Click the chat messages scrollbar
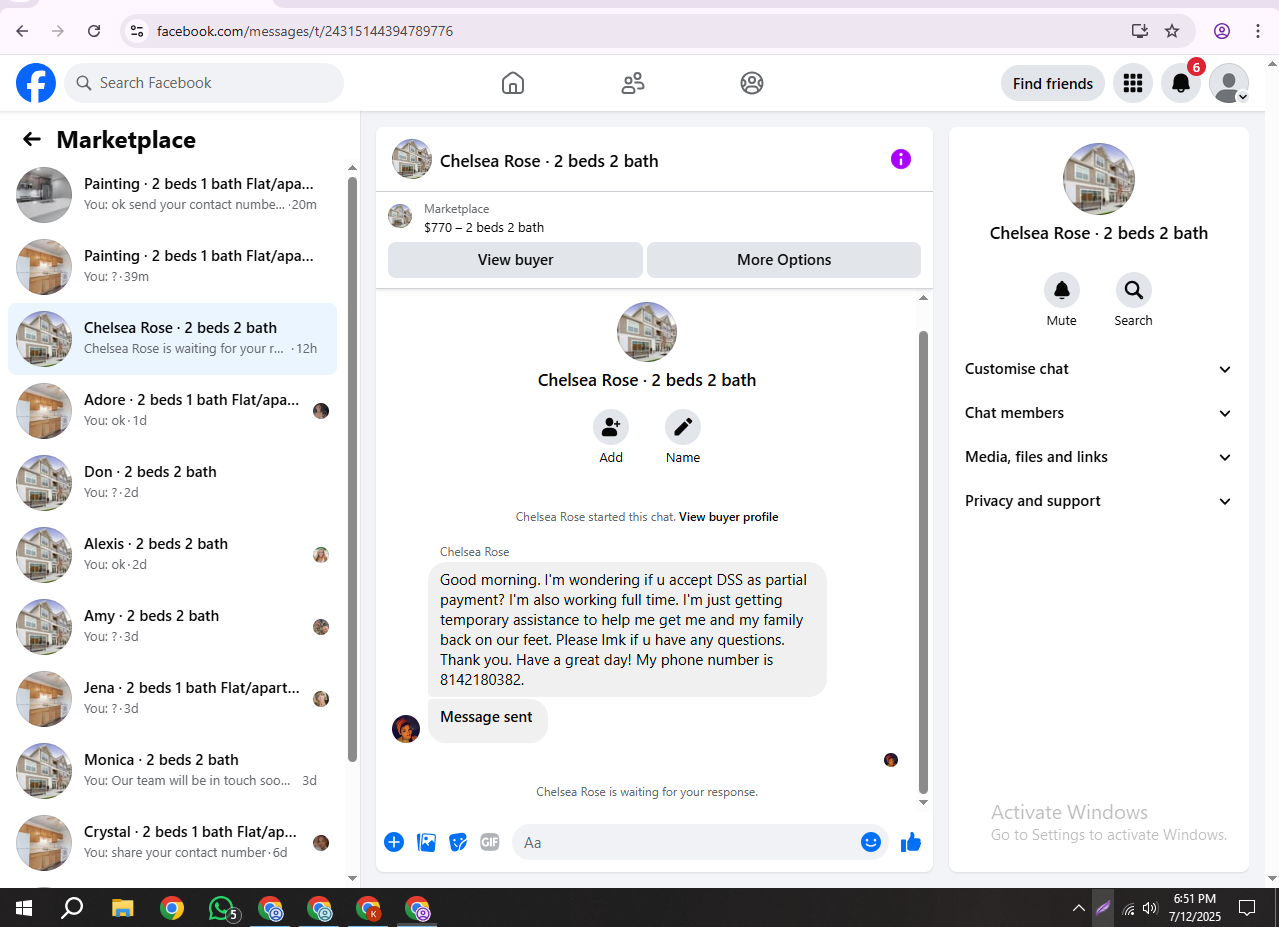This screenshot has height=927, width=1279. tap(923, 562)
